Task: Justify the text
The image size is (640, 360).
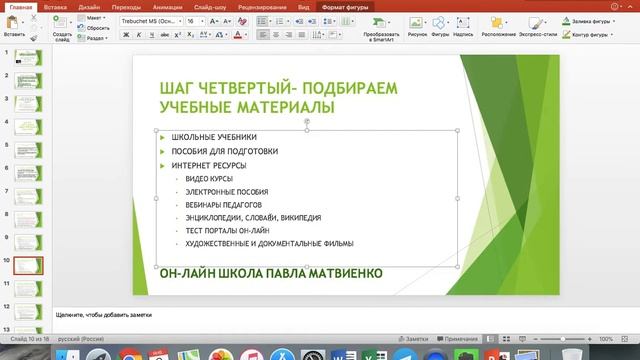Action: [x=302, y=35]
